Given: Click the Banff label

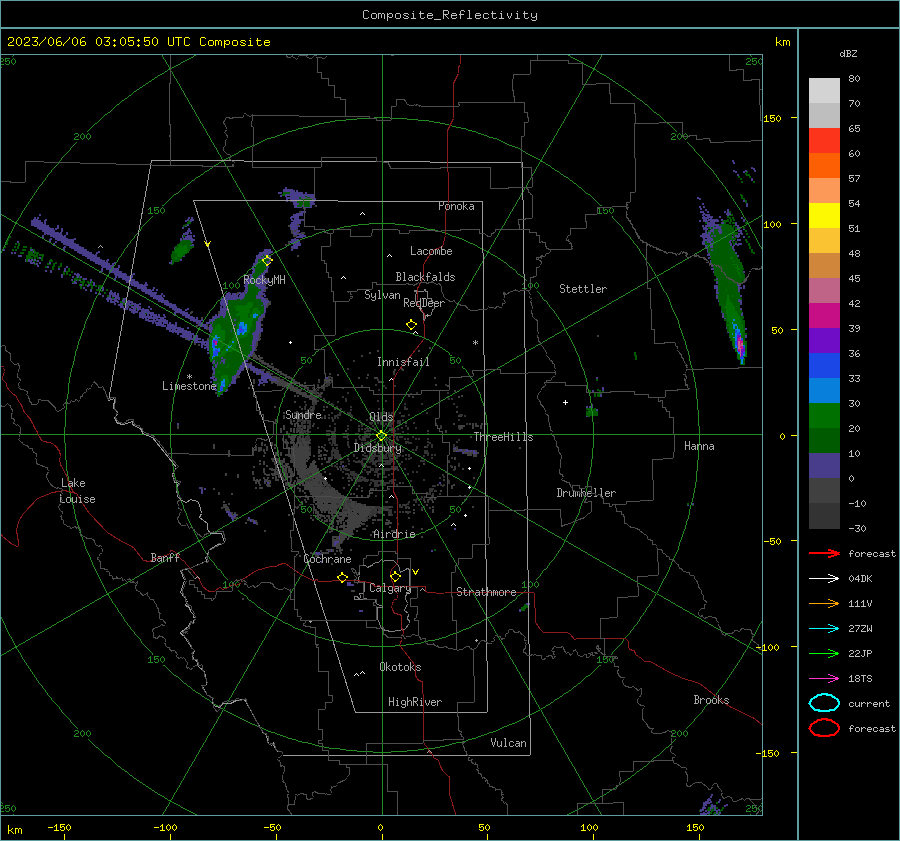Looking at the screenshot, I should coord(165,558).
